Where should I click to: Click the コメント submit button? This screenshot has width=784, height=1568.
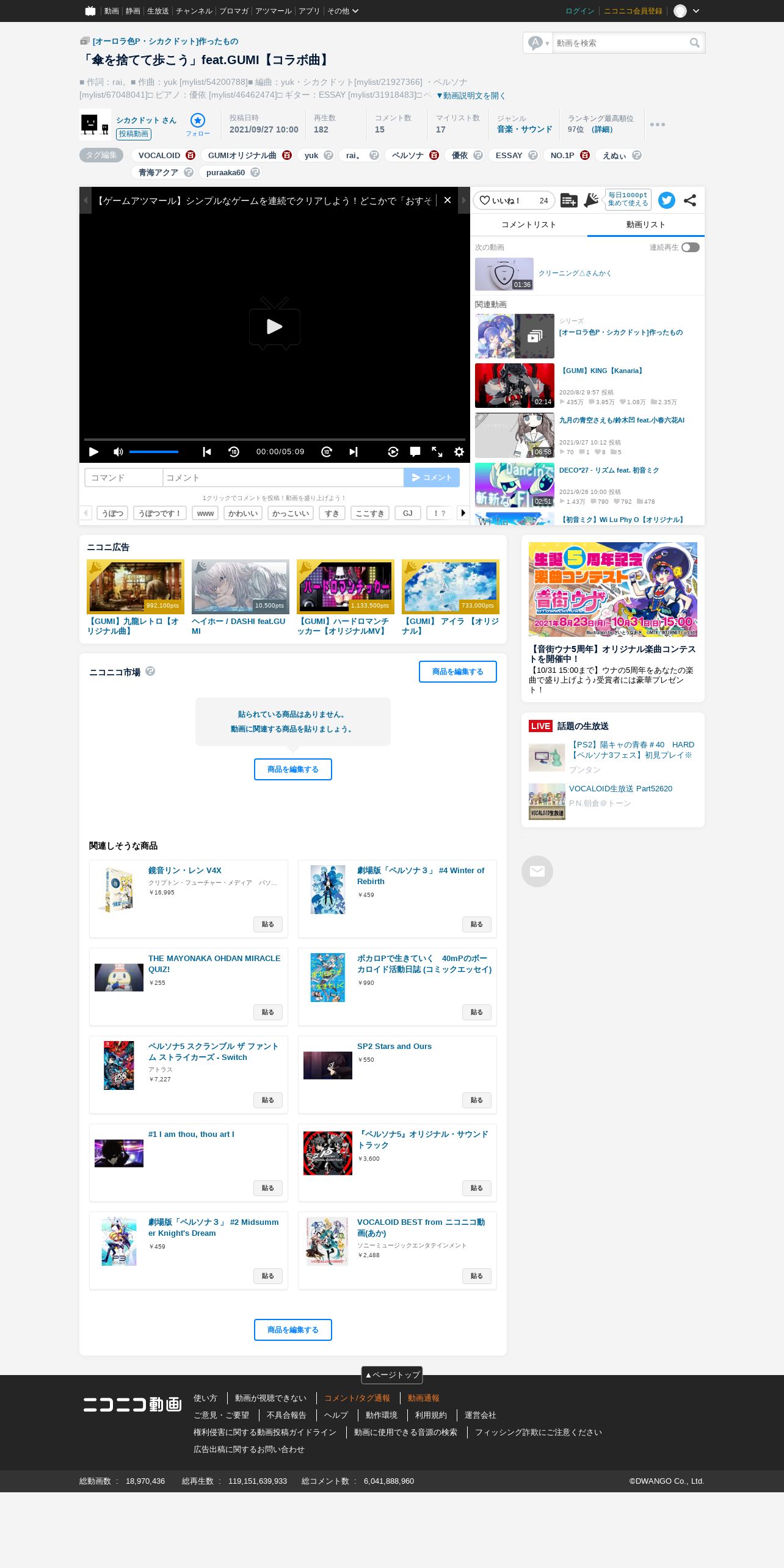tap(432, 477)
